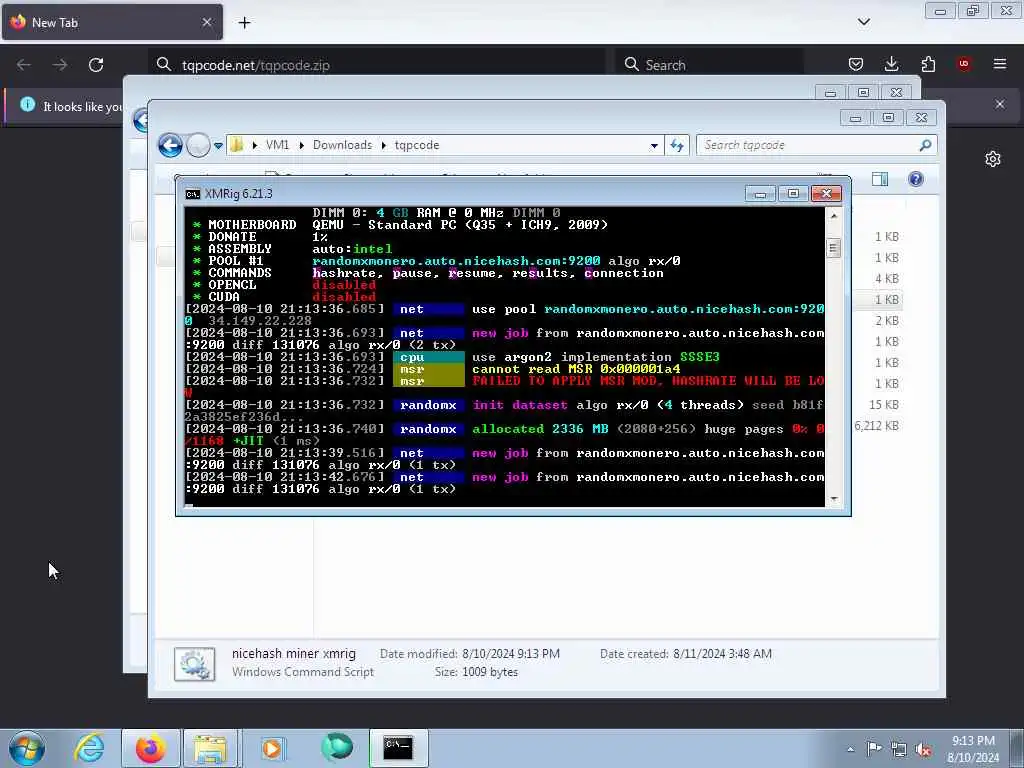Click the tqpcode.net address bar
Viewport: 1024px width, 768px height.
(x=379, y=65)
